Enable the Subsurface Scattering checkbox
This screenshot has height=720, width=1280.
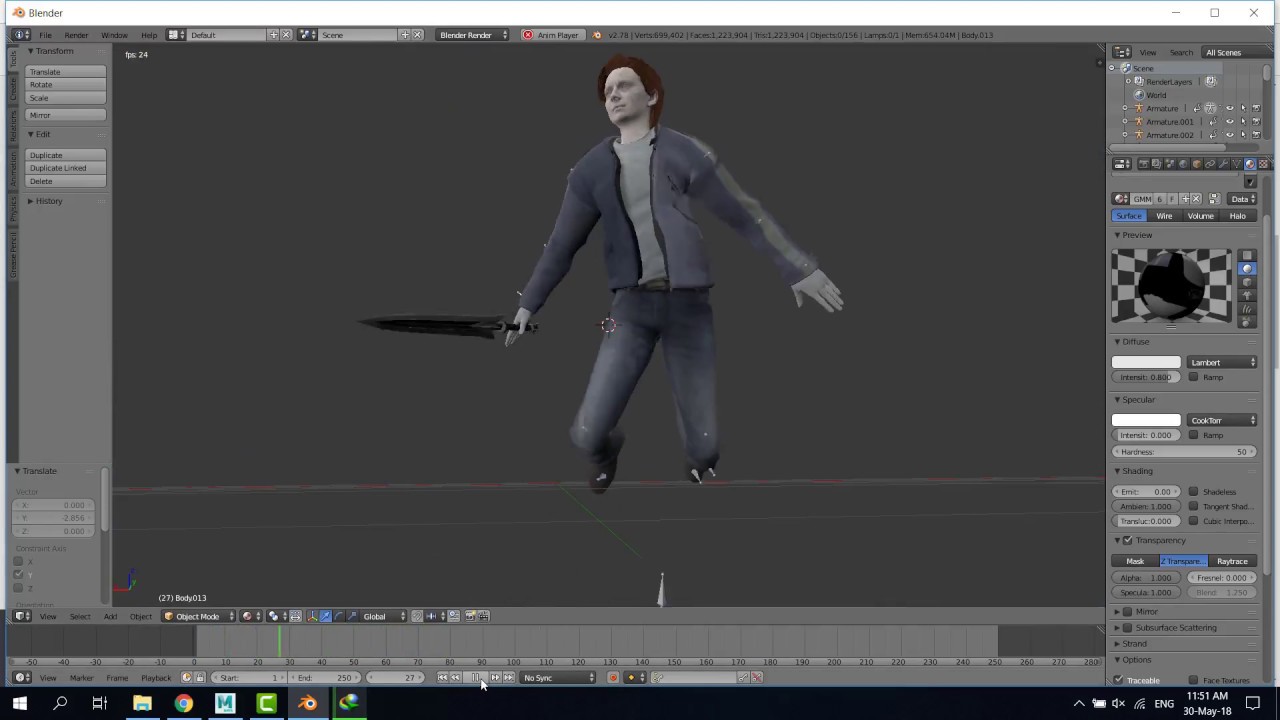click(x=1128, y=628)
